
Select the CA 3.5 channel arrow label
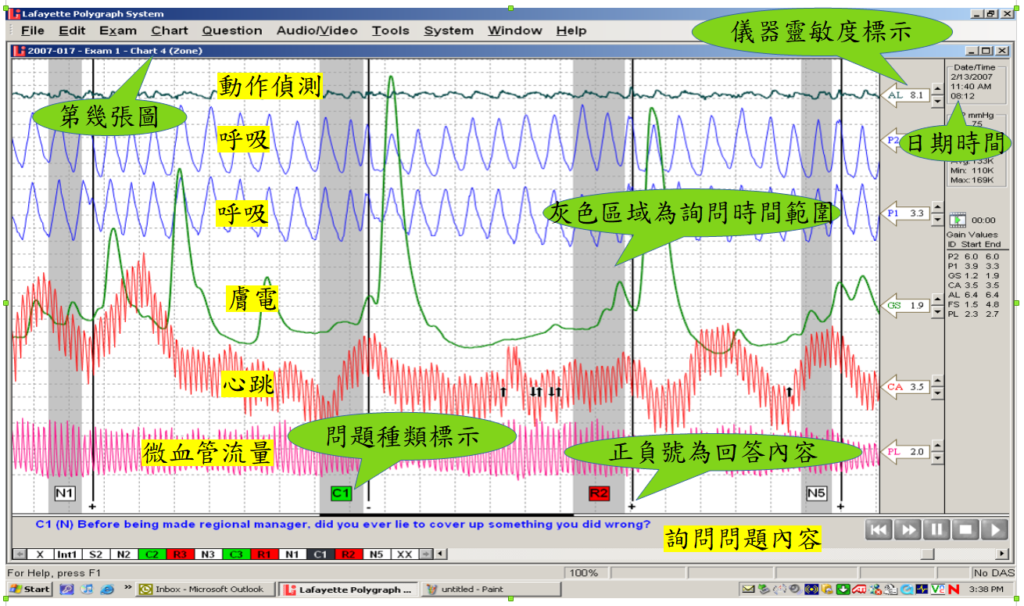[x=906, y=387]
